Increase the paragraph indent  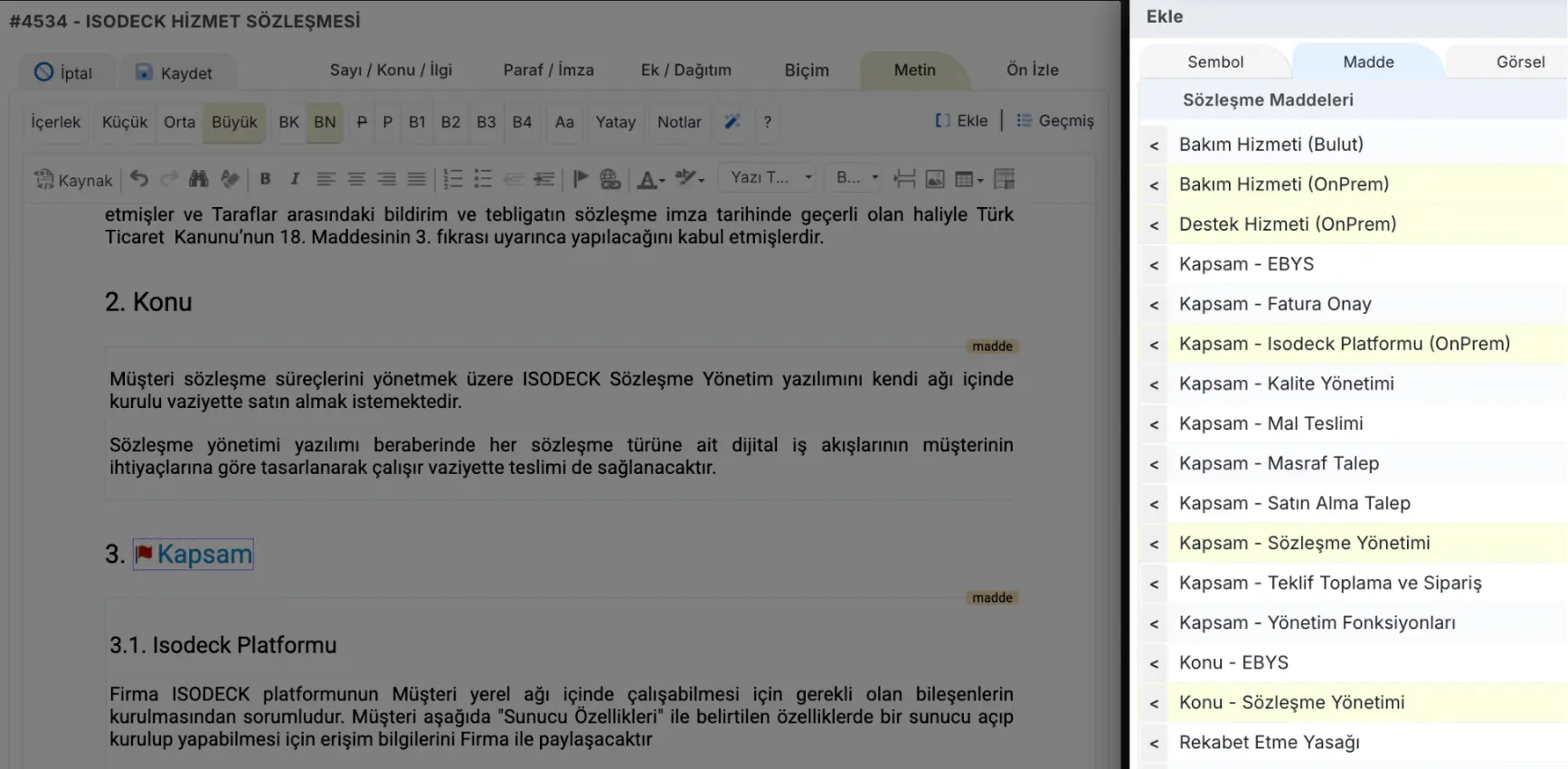[x=543, y=179]
